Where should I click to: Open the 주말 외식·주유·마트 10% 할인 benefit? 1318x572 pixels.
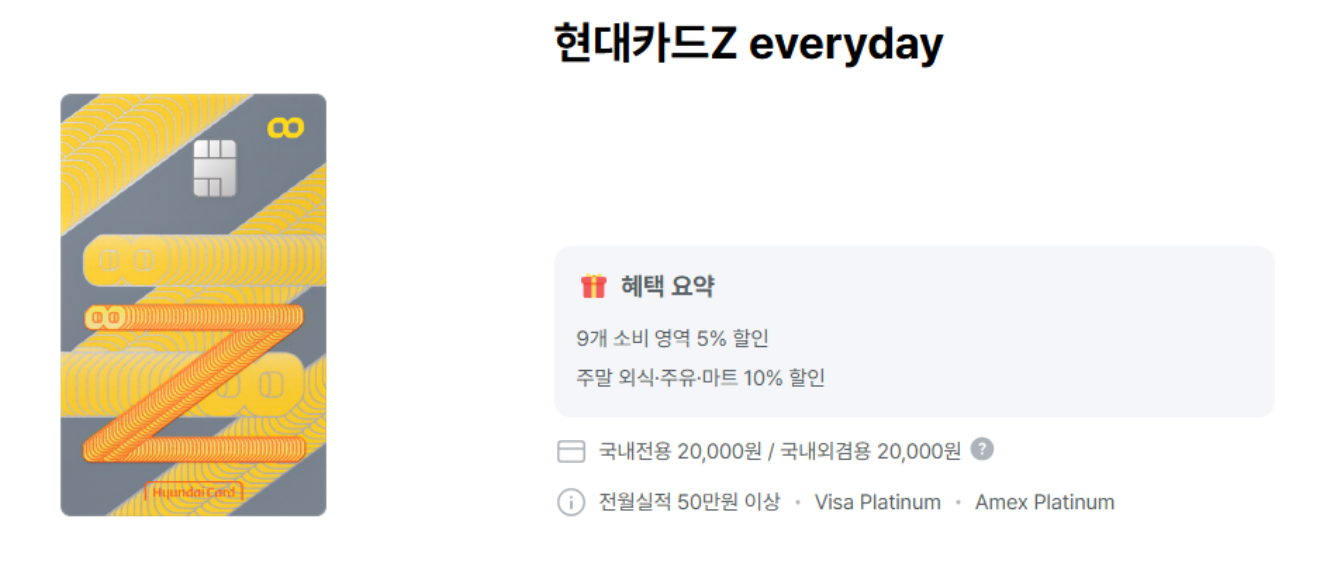click(700, 378)
